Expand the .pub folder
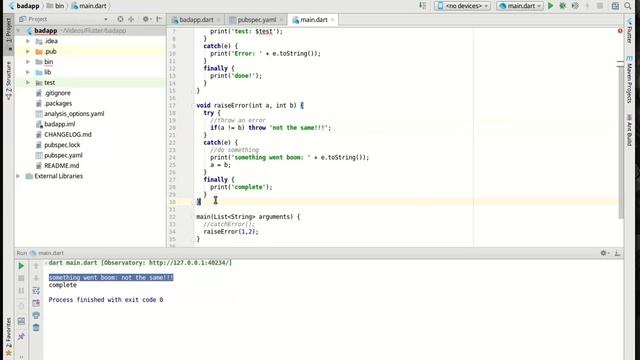Screen dimensions: 640x360 [28, 51]
